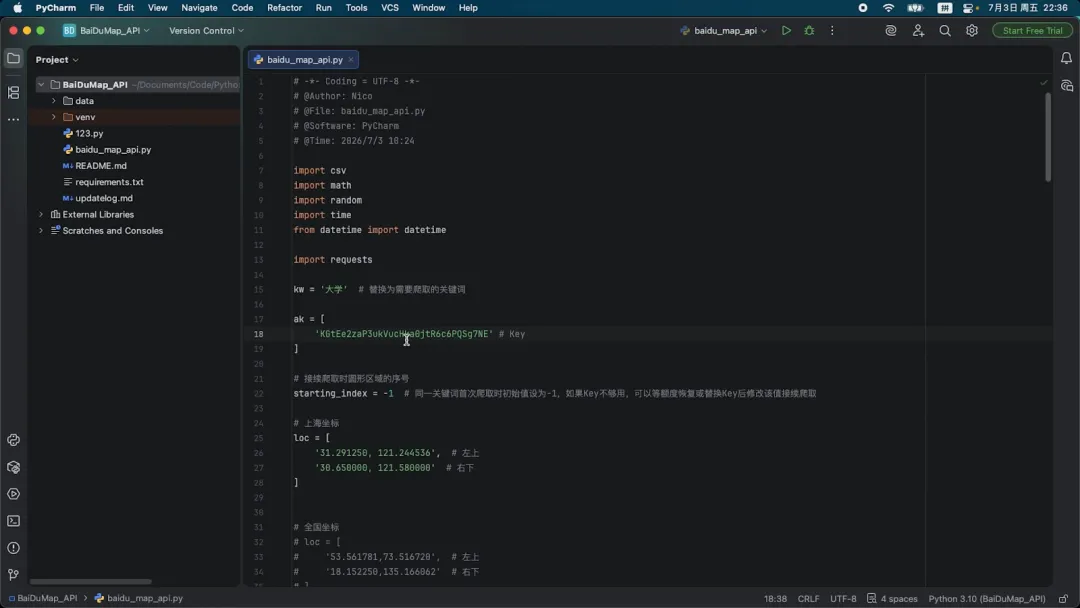Open the Terminal tool window
Image resolution: width=1080 pixels, height=608 pixels.
point(13,521)
